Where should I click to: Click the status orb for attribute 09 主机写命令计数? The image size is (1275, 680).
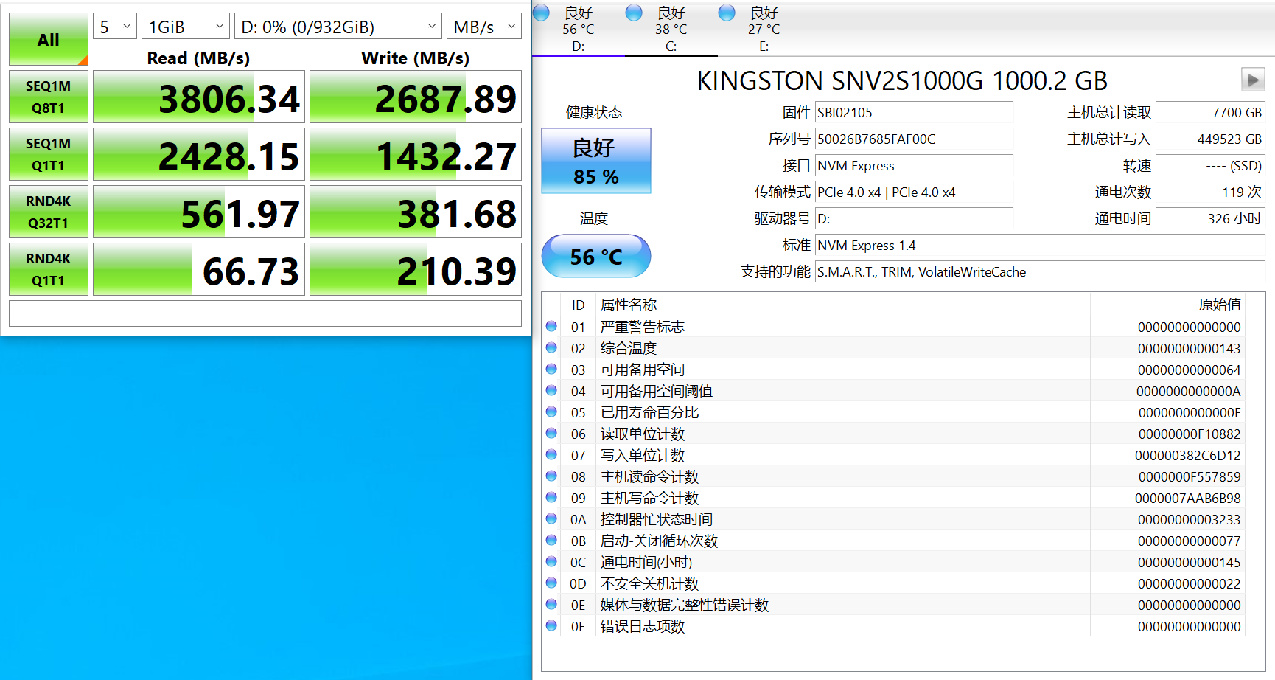(x=551, y=498)
